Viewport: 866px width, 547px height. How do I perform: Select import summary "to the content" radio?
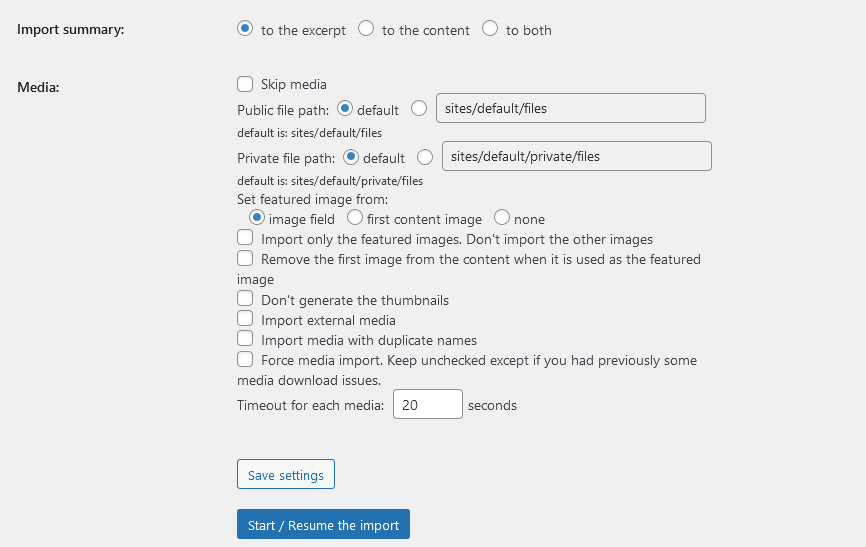366,29
